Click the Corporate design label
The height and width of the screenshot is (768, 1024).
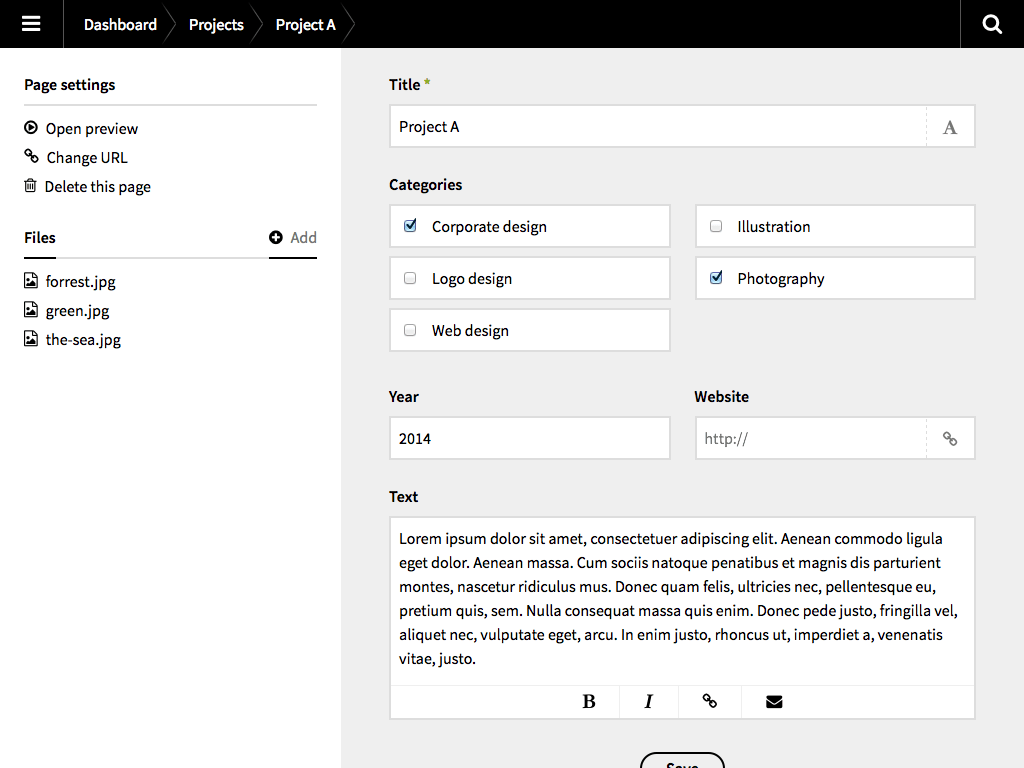click(x=489, y=227)
